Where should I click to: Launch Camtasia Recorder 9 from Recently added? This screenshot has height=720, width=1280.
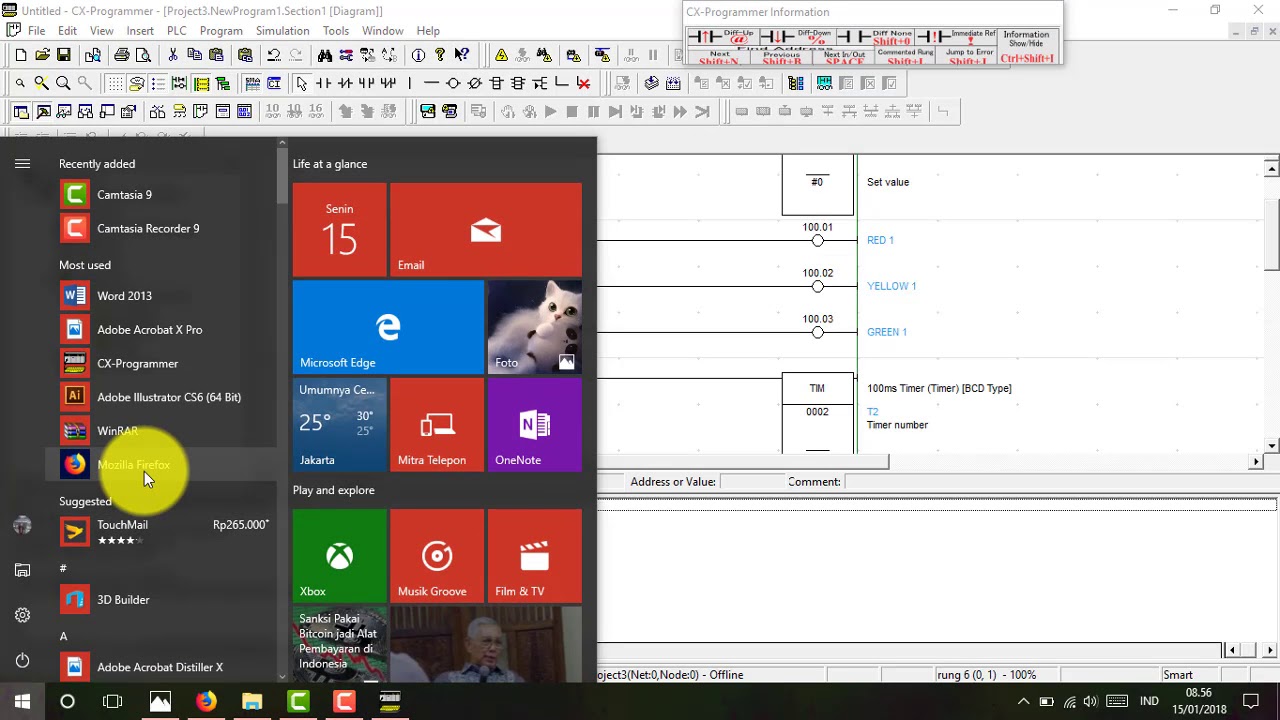(x=161, y=229)
